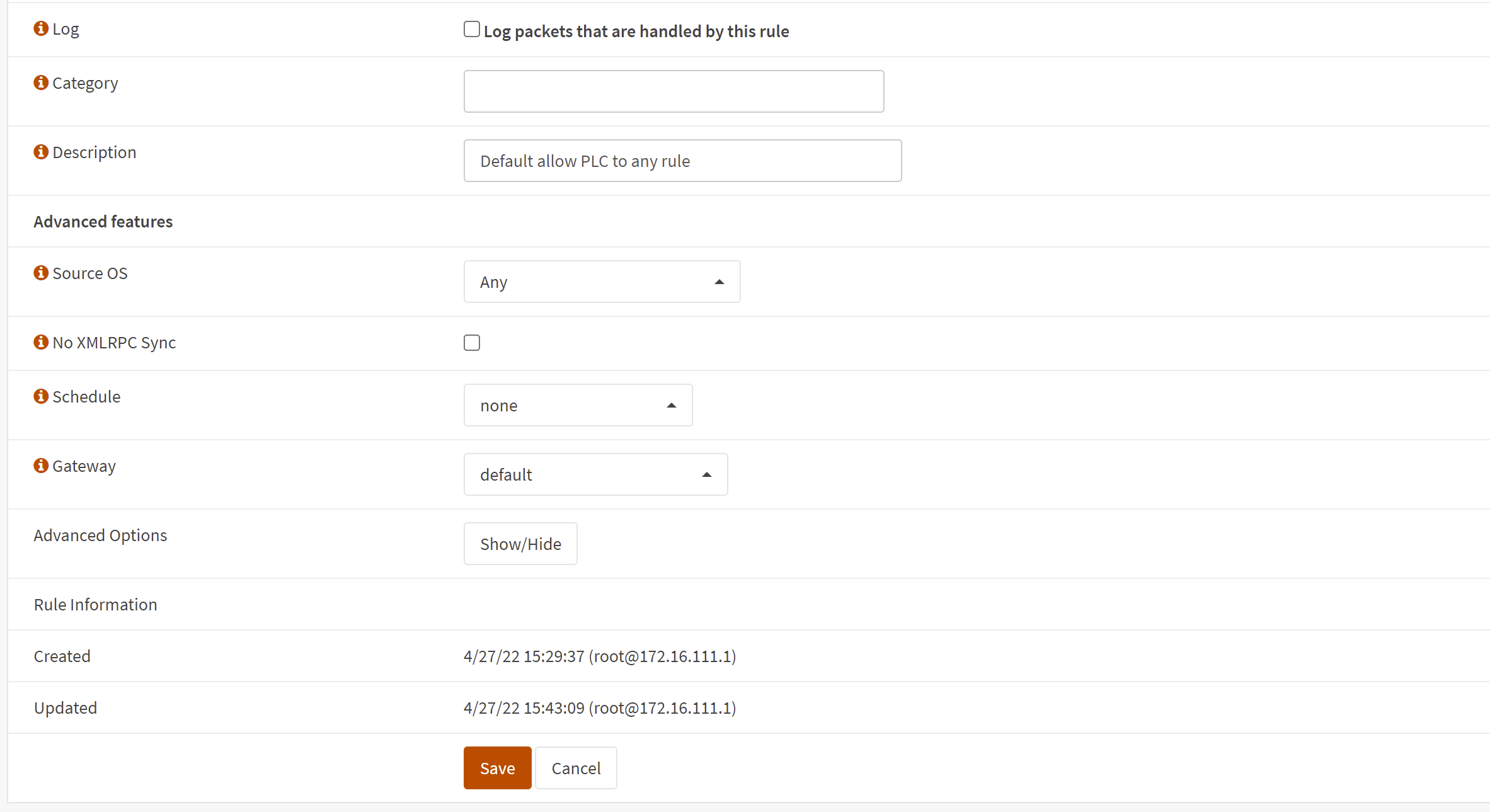The image size is (1490, 812).
Task: Click the Category help info icon
Action: pyautogui.click(x=41, y=83)
